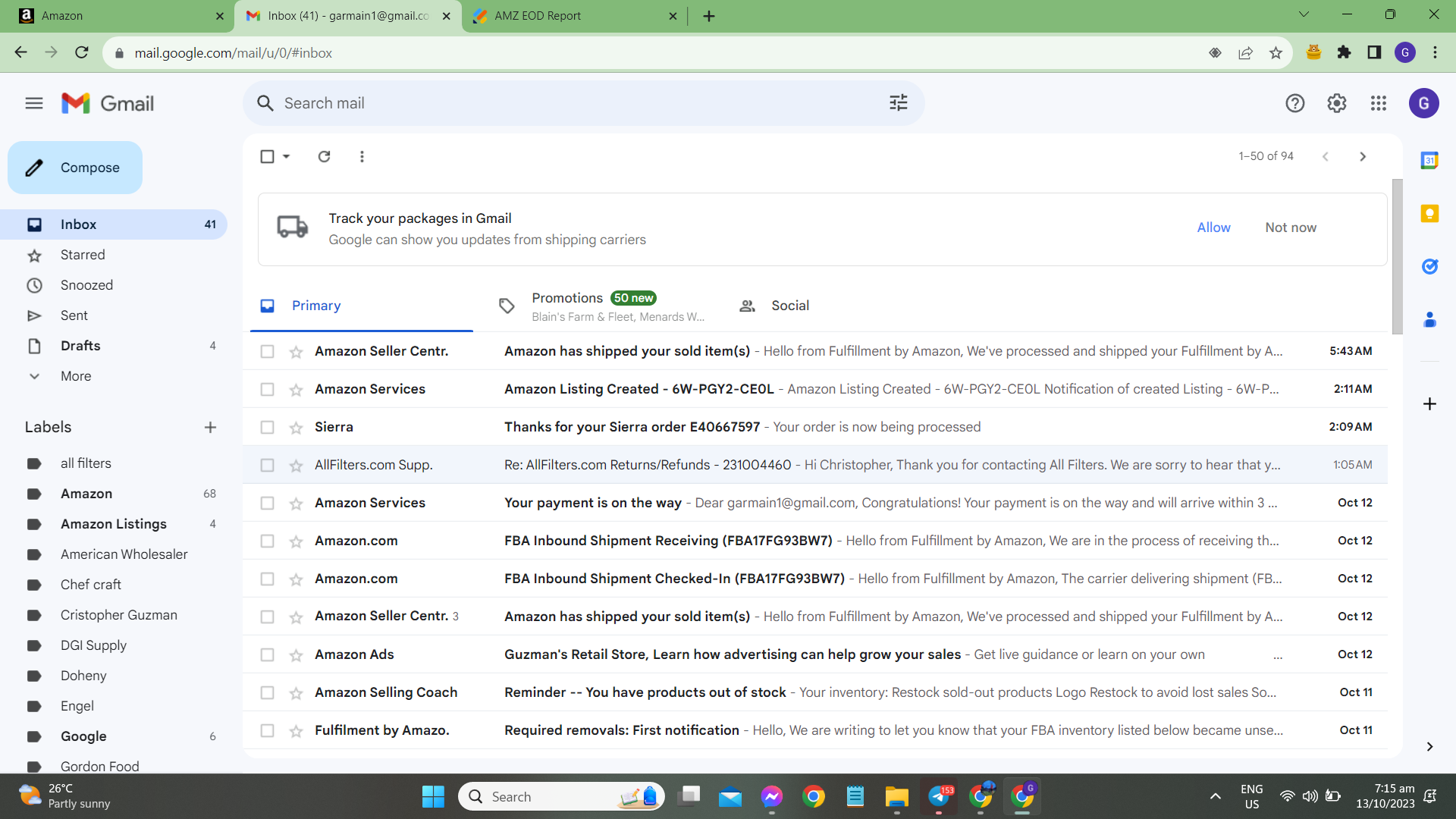The height and width of the screenshot is (819, 1456).
Task: Show side panel arrow at bottom right
Action: [x=1429, y=747]
